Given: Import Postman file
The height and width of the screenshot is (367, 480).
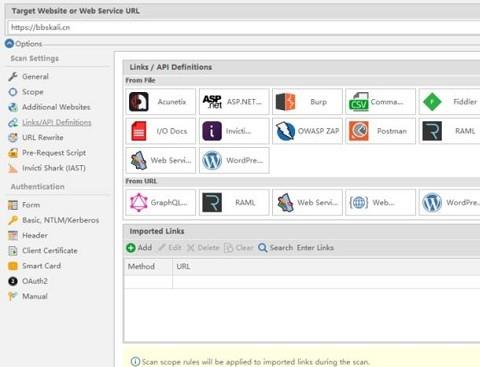Looking at the screenshot, I should [381, 131].
